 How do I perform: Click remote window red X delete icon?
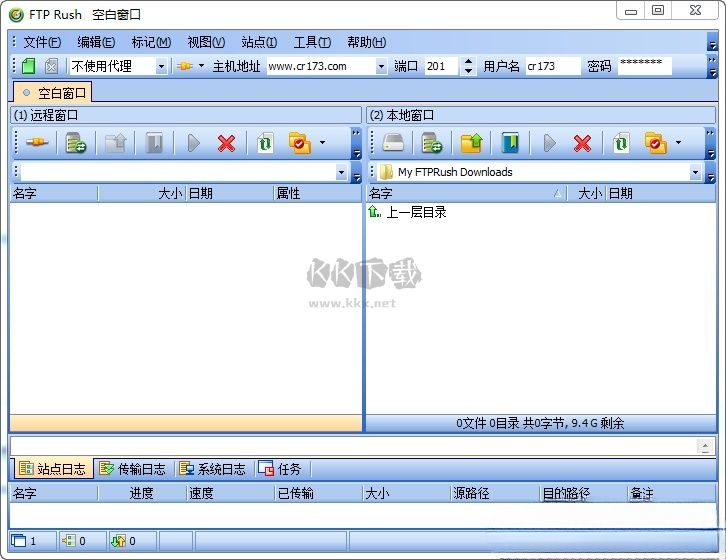[x=226, y=143]
